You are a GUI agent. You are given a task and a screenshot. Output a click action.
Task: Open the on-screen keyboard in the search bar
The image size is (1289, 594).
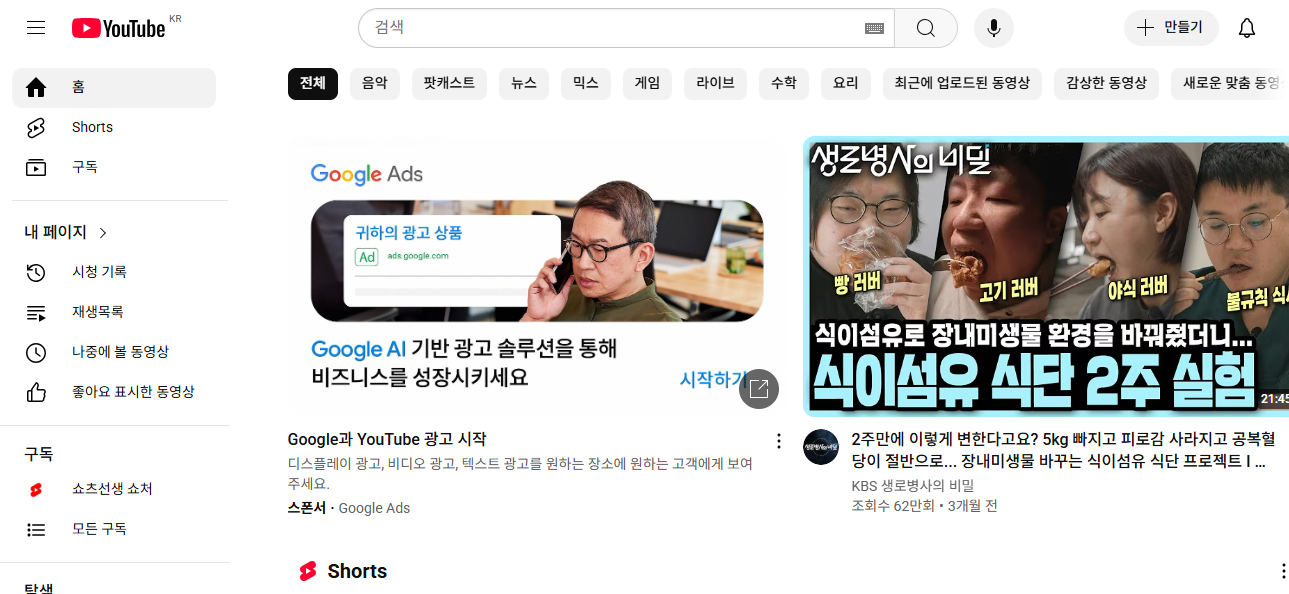(874, 28)
